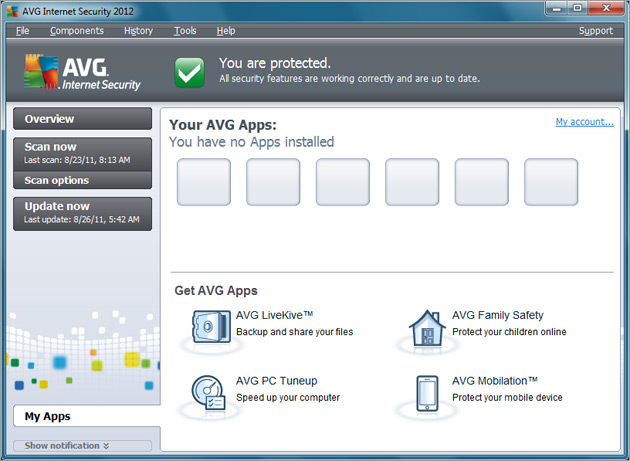Click 'Last update: 8/26/11, 5:42 AM' text
The width and height of the screenshot is (630, 461).
coord(82,219)
